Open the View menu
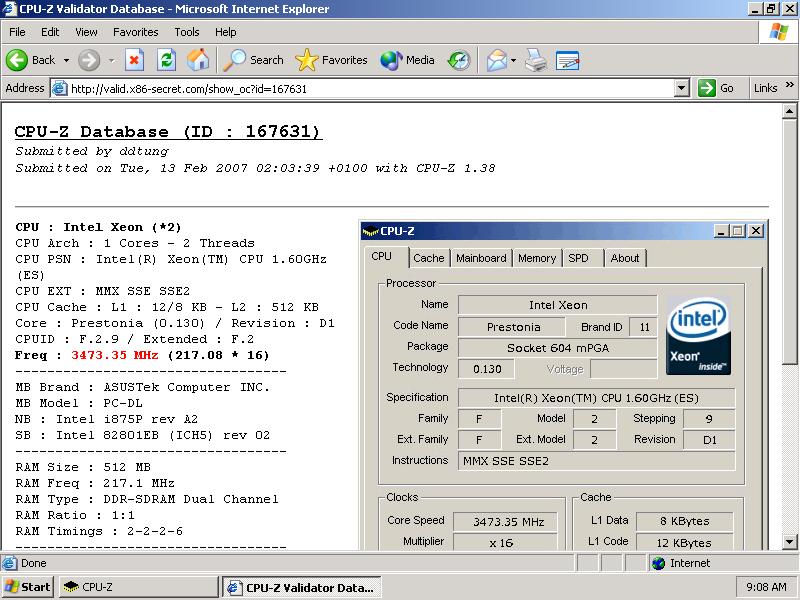800x600 pixels. tap(86, 32)
